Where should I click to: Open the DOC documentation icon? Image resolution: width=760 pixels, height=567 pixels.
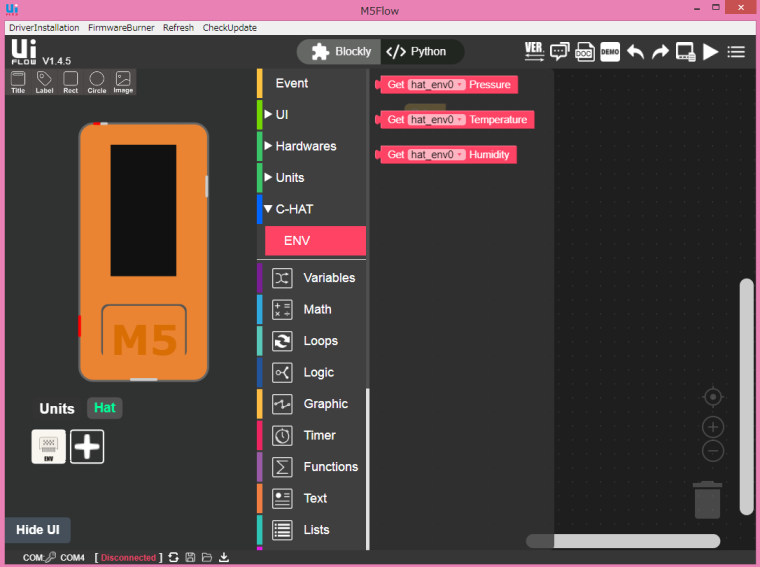(x=585, y=51)
